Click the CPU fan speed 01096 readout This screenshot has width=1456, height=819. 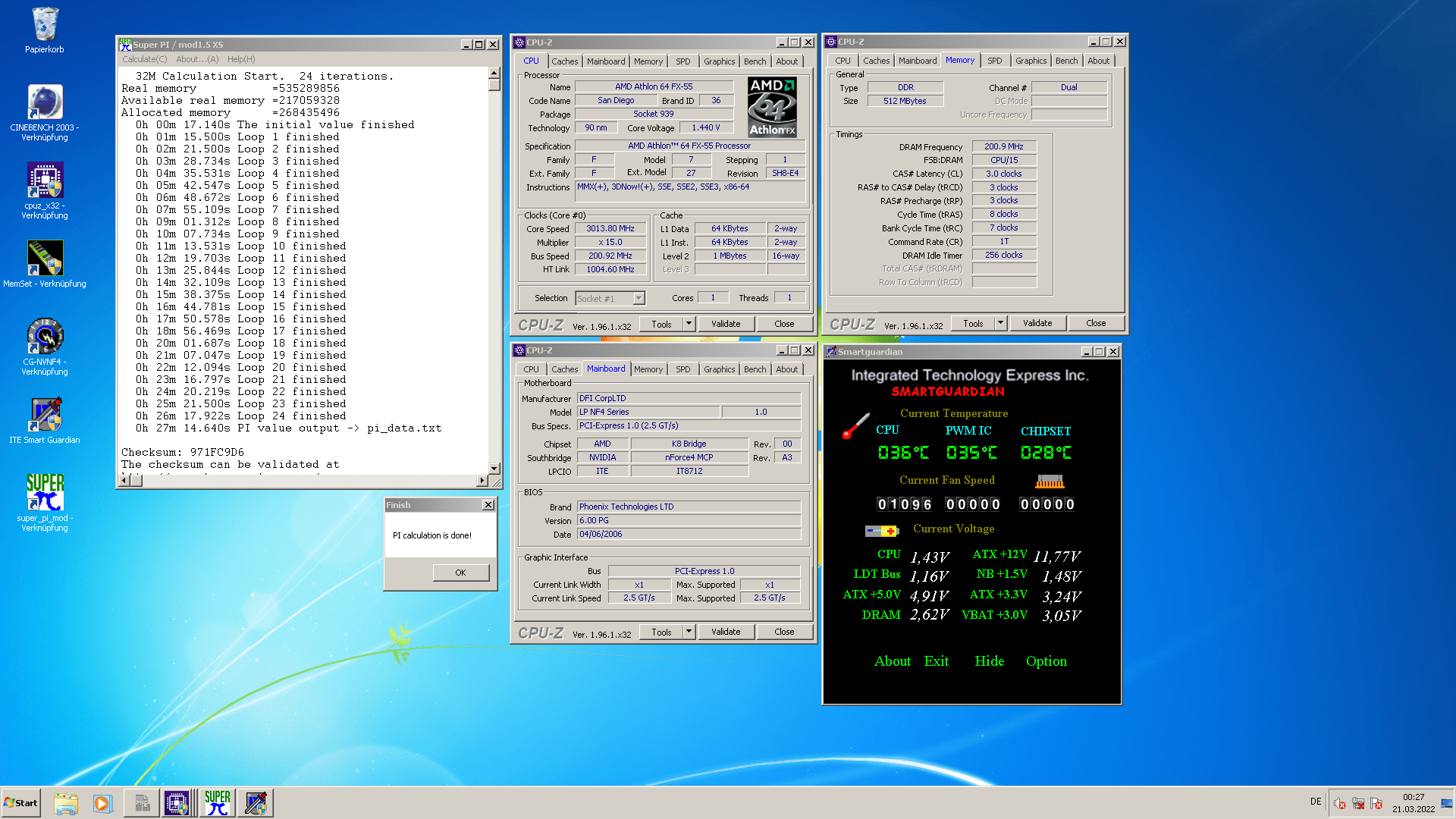pos(904,504)
